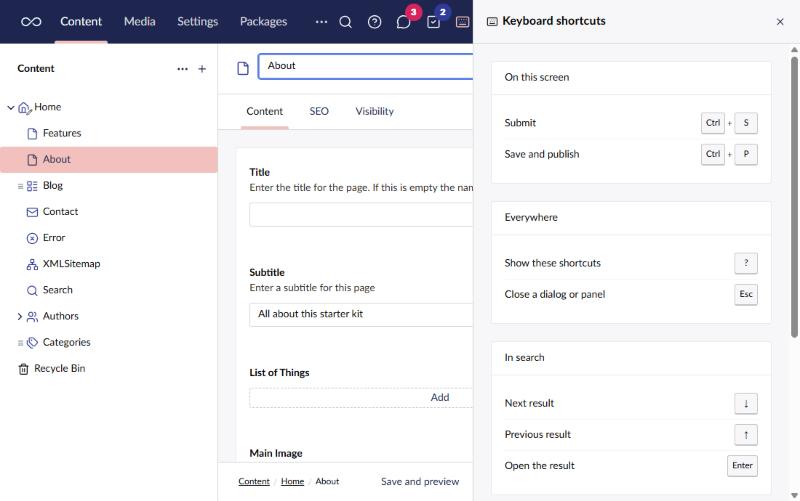Viewport: 800px width, 501px height.
Task: Click the page name field containing About
Action: click(x=365, y=66)
